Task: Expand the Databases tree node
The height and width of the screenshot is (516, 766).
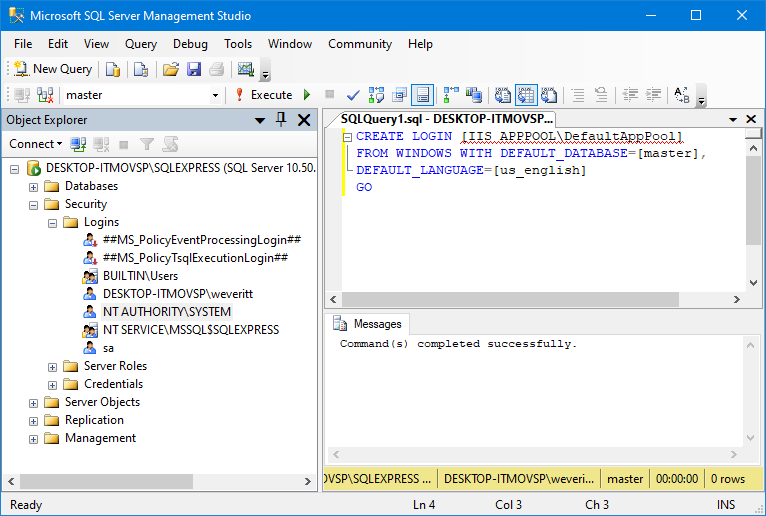Action: (34, 186)
